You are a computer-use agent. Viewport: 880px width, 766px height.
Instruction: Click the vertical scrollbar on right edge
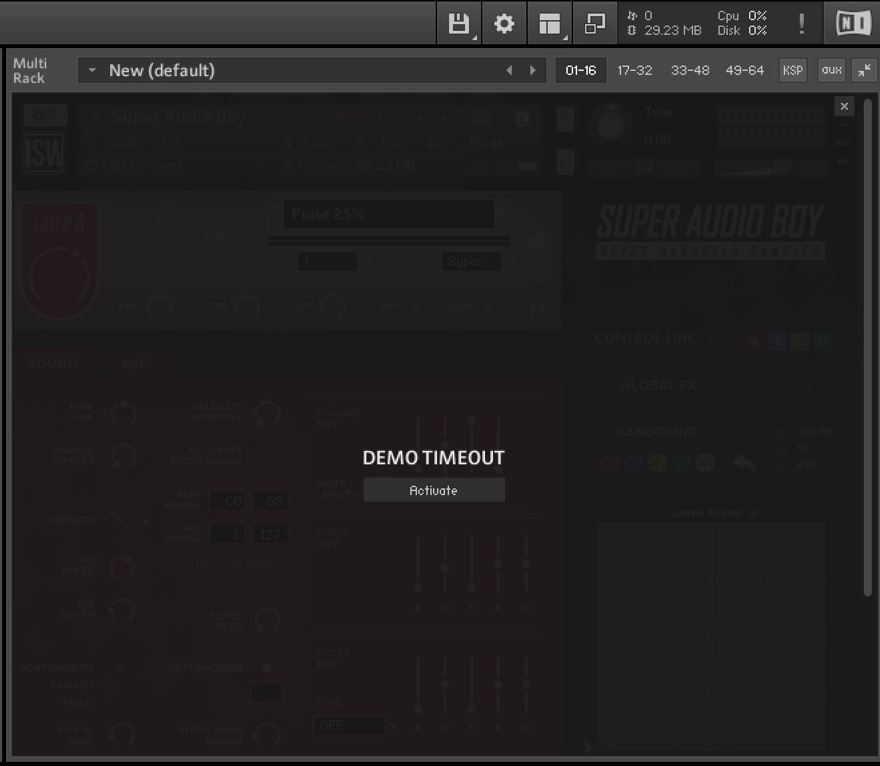click(x=868, y=350)
